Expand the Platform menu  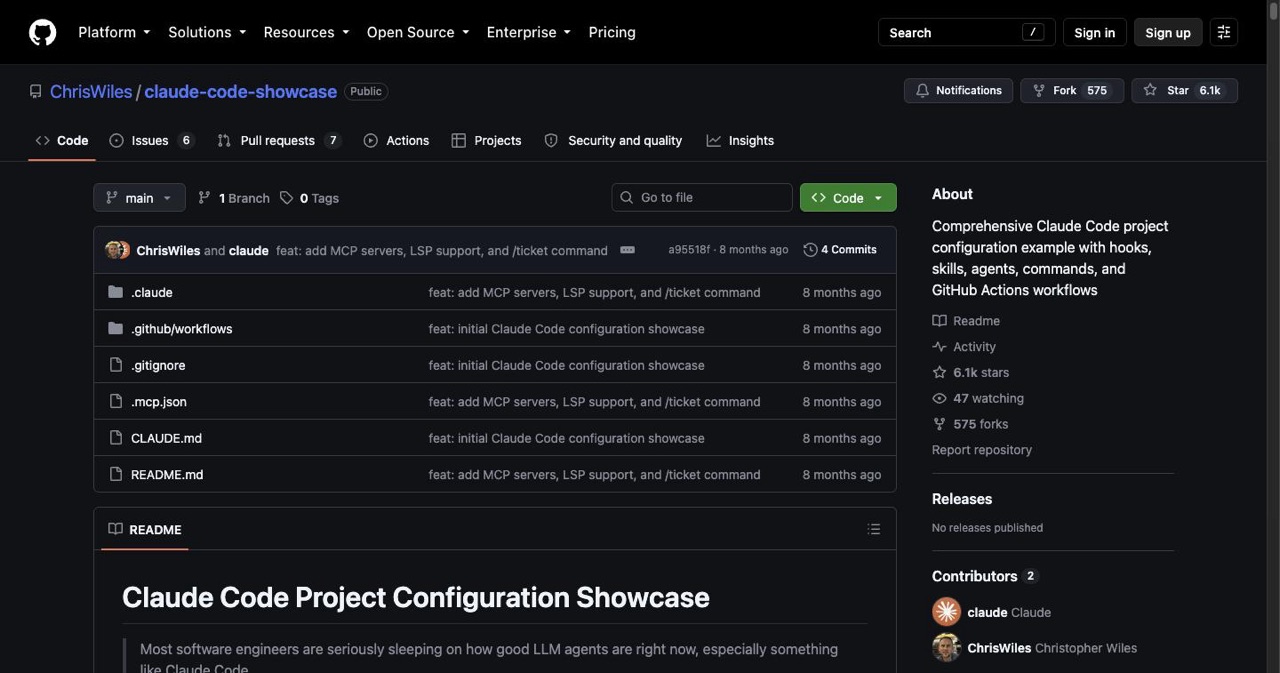[x=114, y=32]
